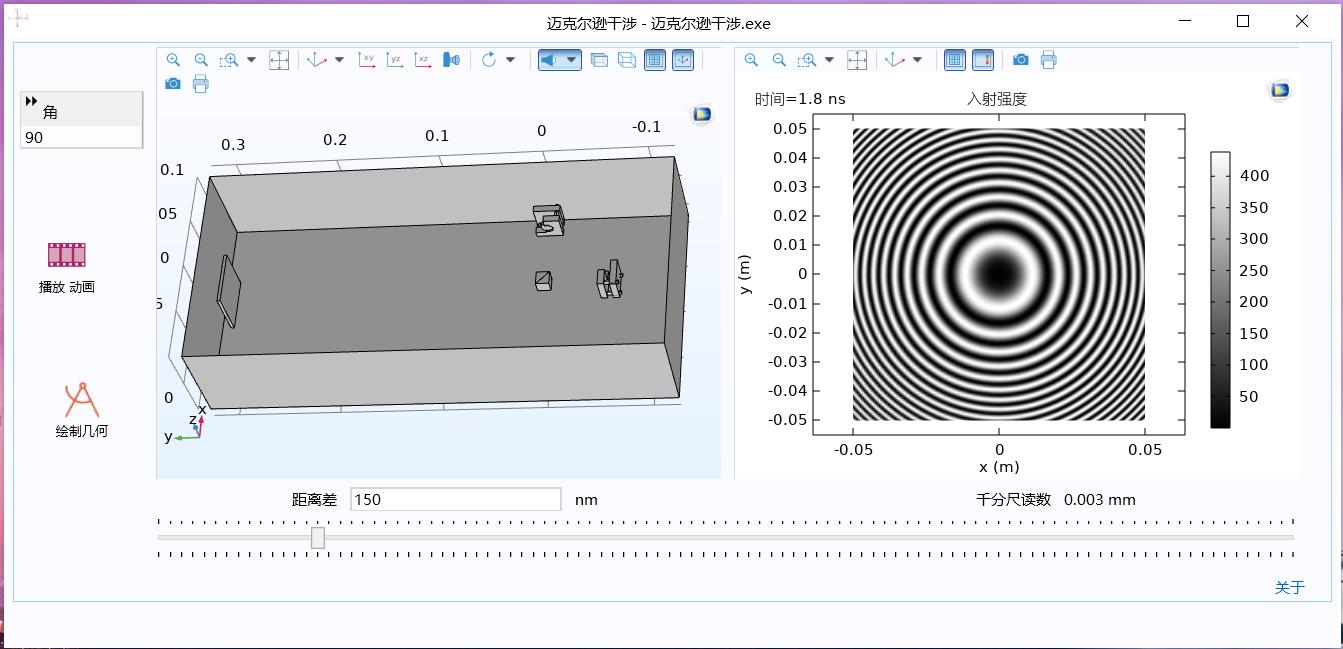
Task: Click zoom extents in the geometry window
Action: (x=279, y=60)
